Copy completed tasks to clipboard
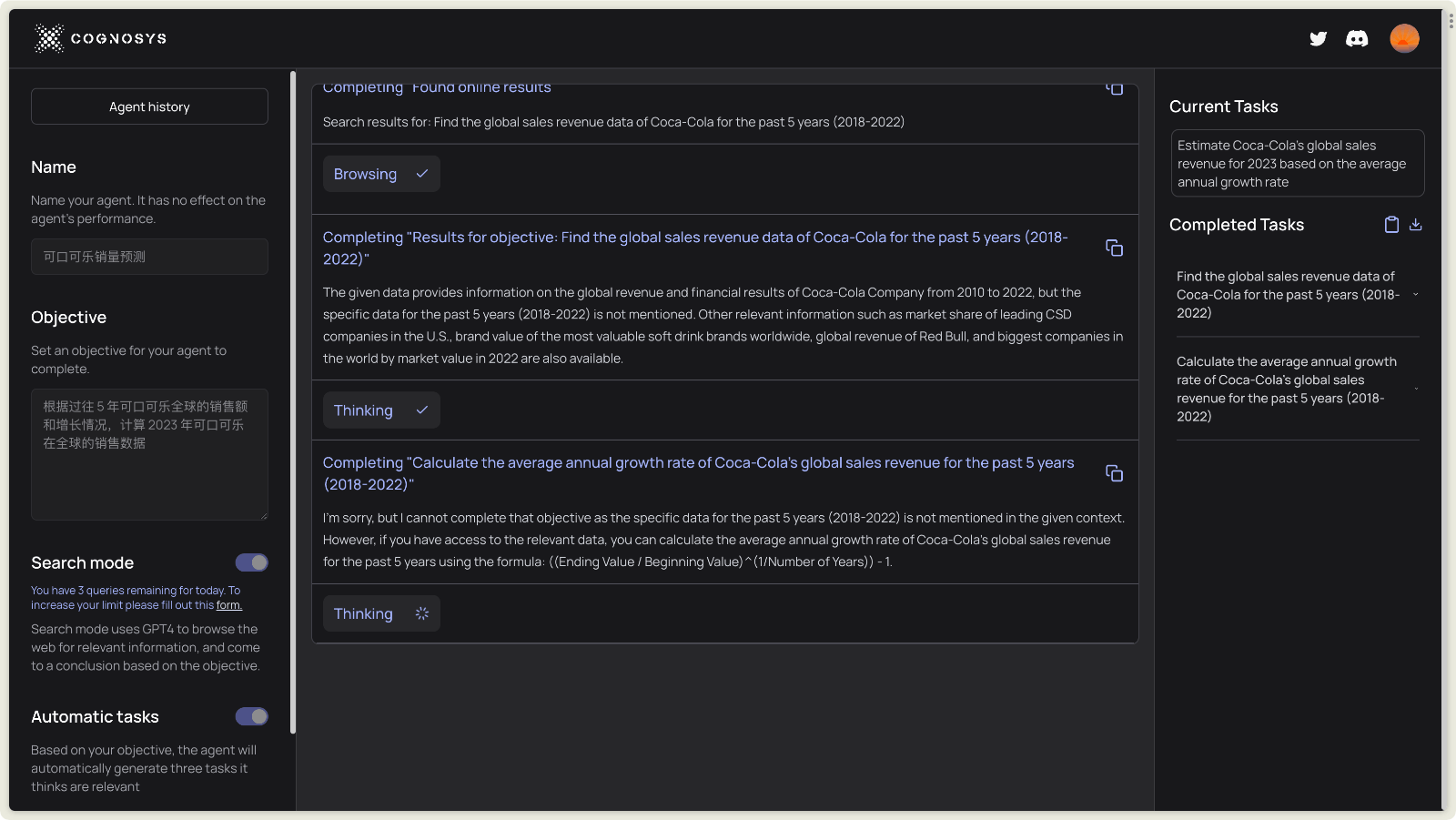 (x=1391, y=225)
